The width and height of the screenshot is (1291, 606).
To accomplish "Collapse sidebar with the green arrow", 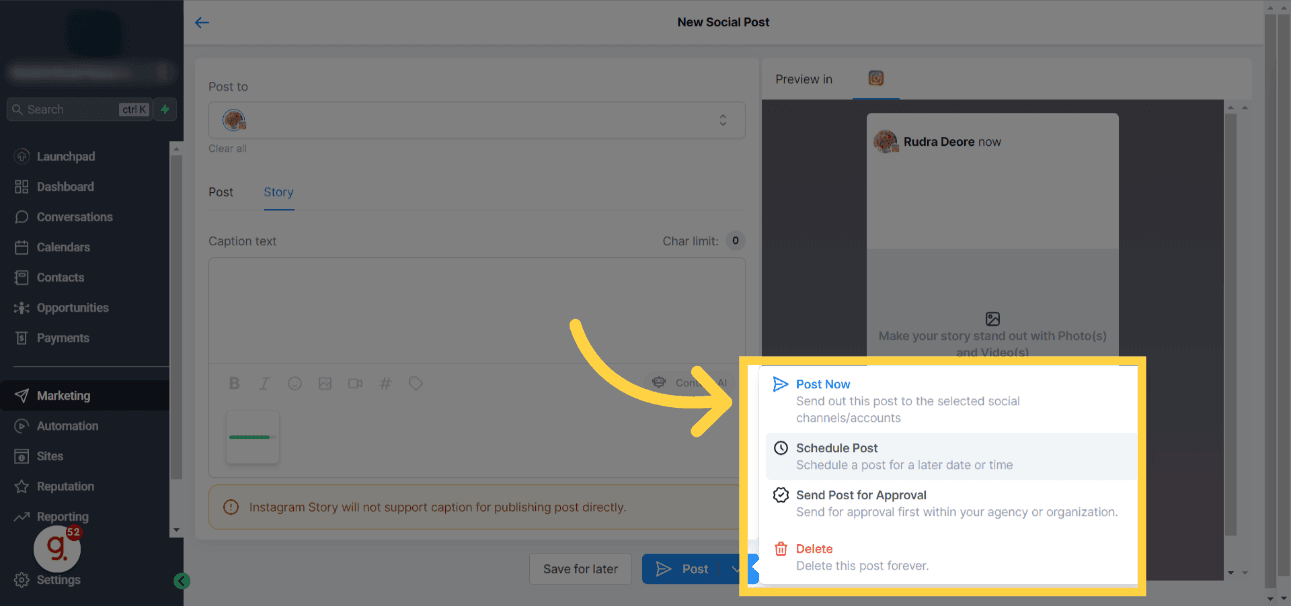I will coord(181,581).
